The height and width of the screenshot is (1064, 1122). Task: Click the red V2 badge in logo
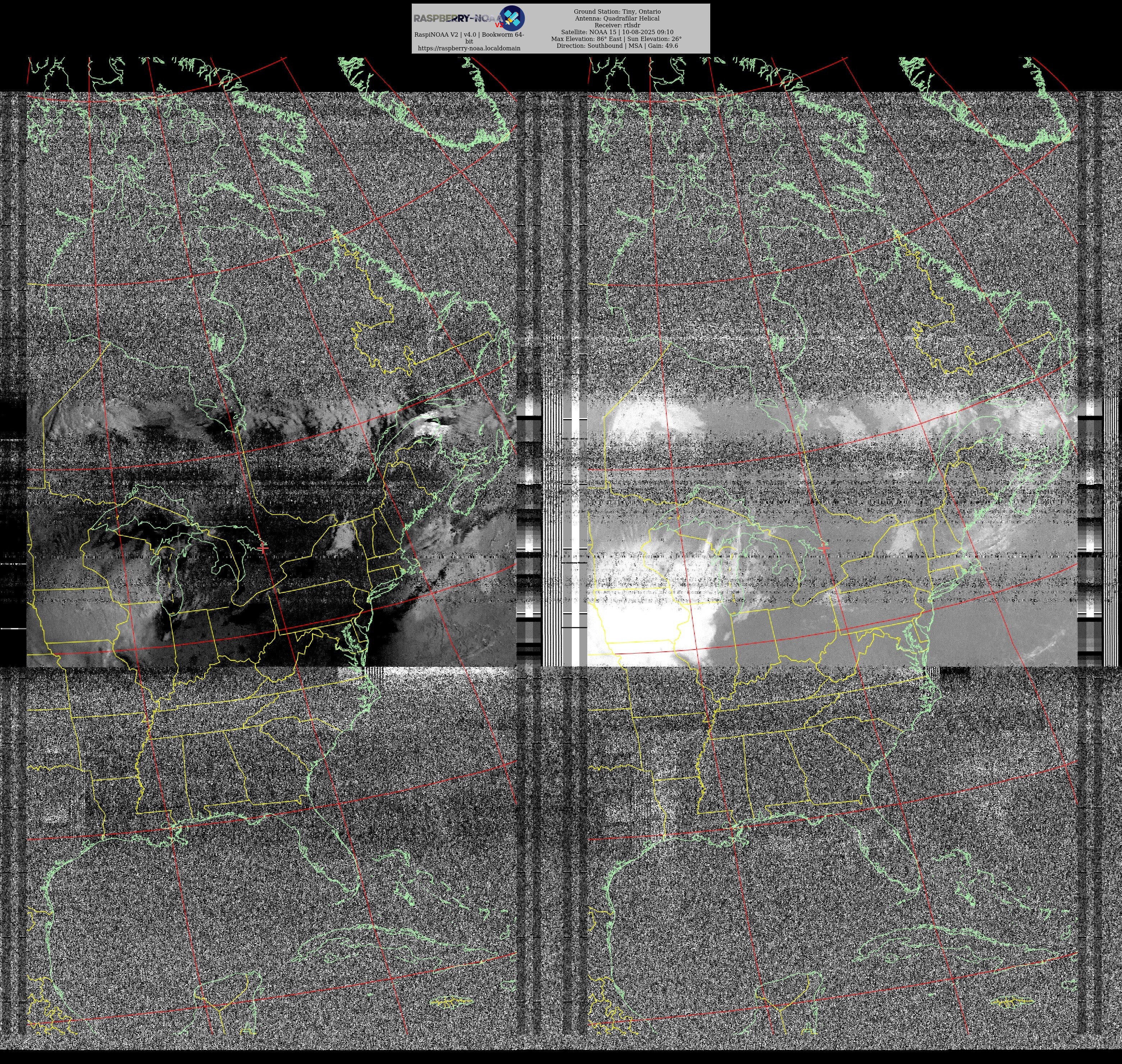pyautogui.click(x=499, y=25)
